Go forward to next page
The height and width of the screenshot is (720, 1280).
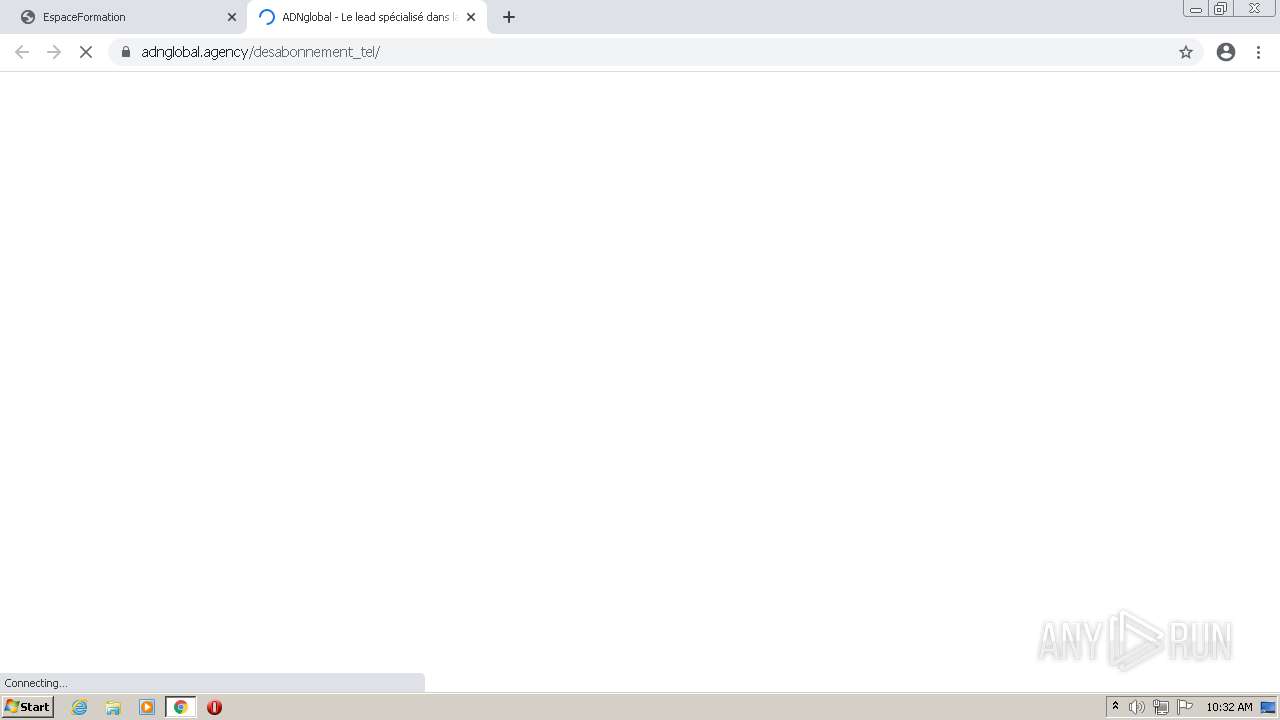point(54,52)
